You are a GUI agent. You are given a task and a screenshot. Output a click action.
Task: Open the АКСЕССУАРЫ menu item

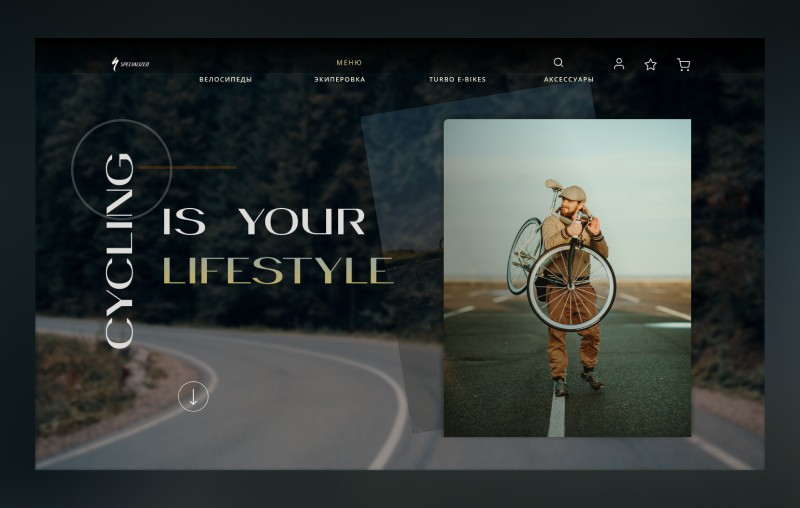[x=568, y=79]
